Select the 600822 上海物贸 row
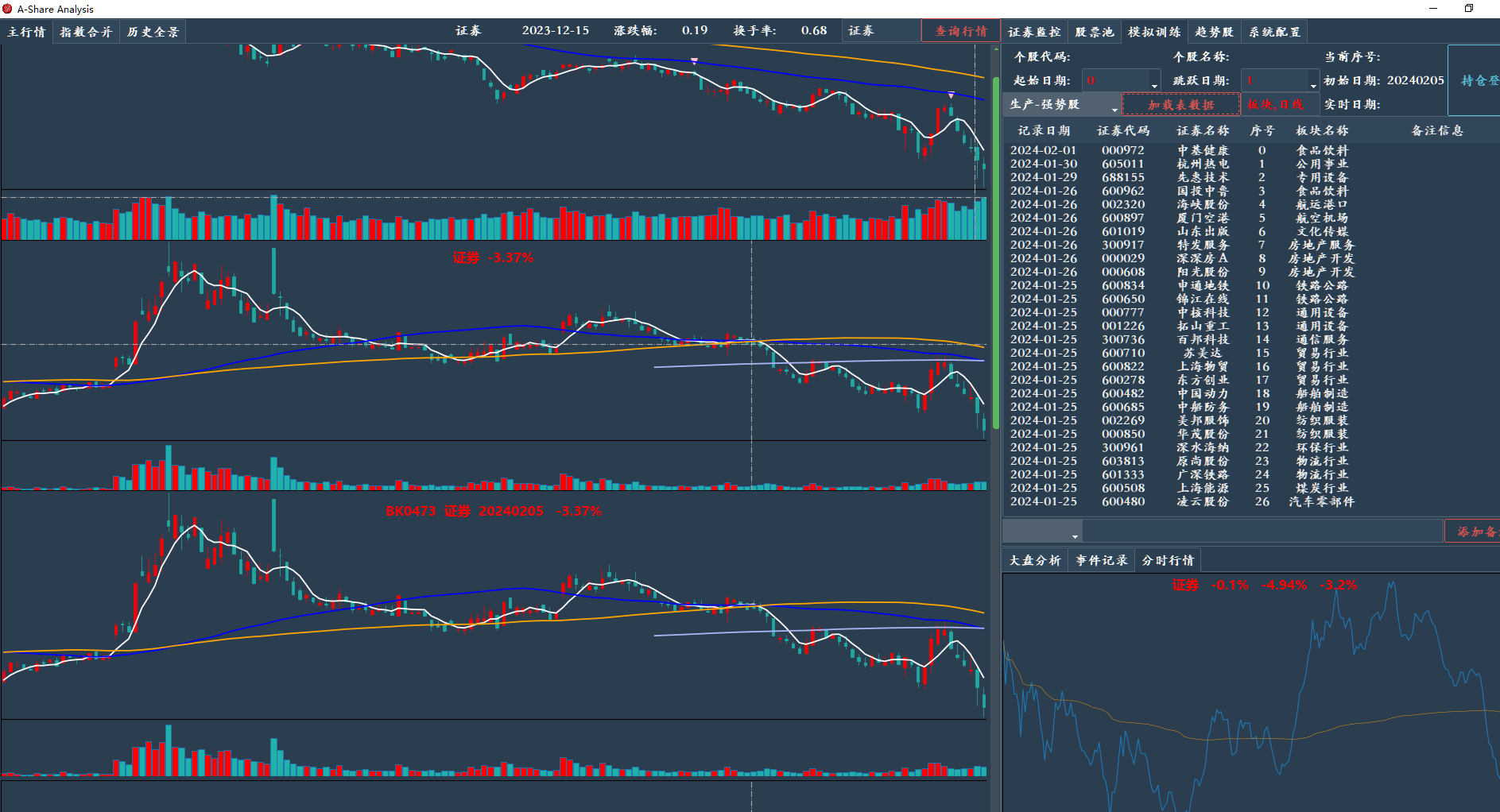Screen dimensions: 1500x812 tap(1250, 366)
